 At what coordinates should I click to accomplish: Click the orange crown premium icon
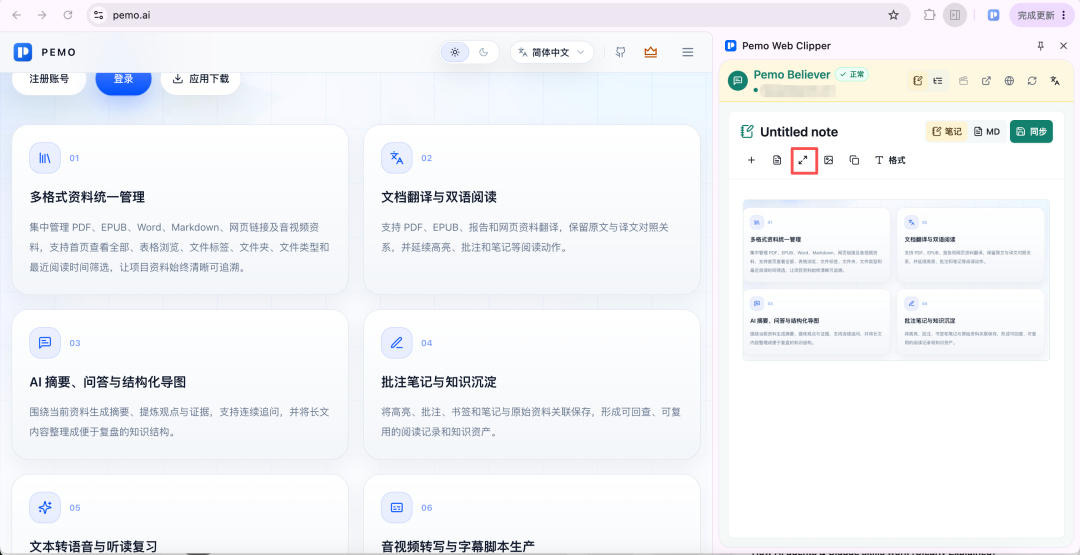click(650, 52)
